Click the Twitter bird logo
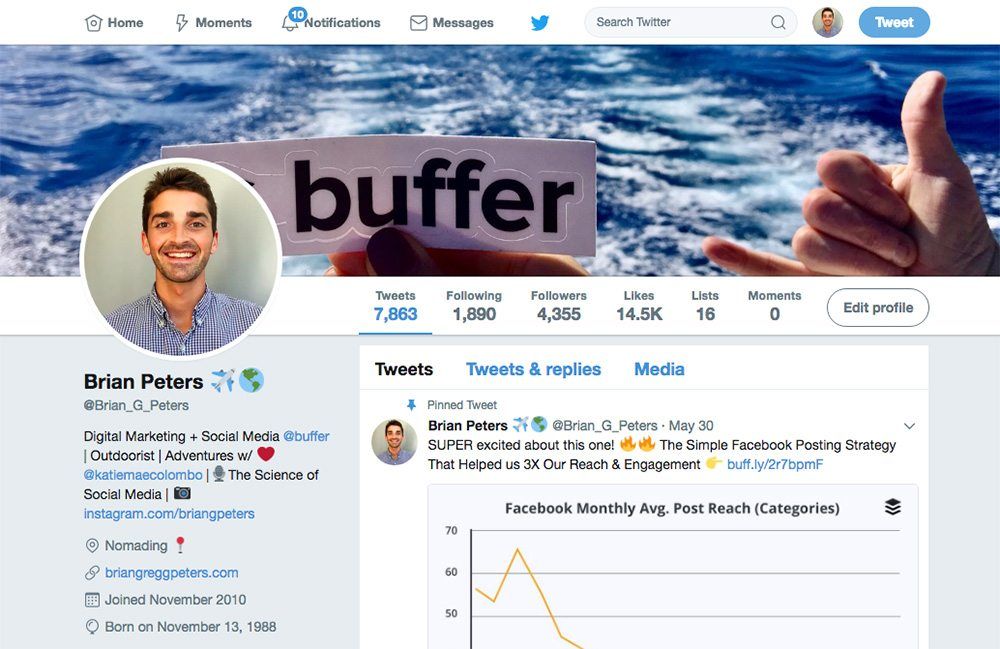The width and height of the screenshot is (1000, 649). point(540,23)
